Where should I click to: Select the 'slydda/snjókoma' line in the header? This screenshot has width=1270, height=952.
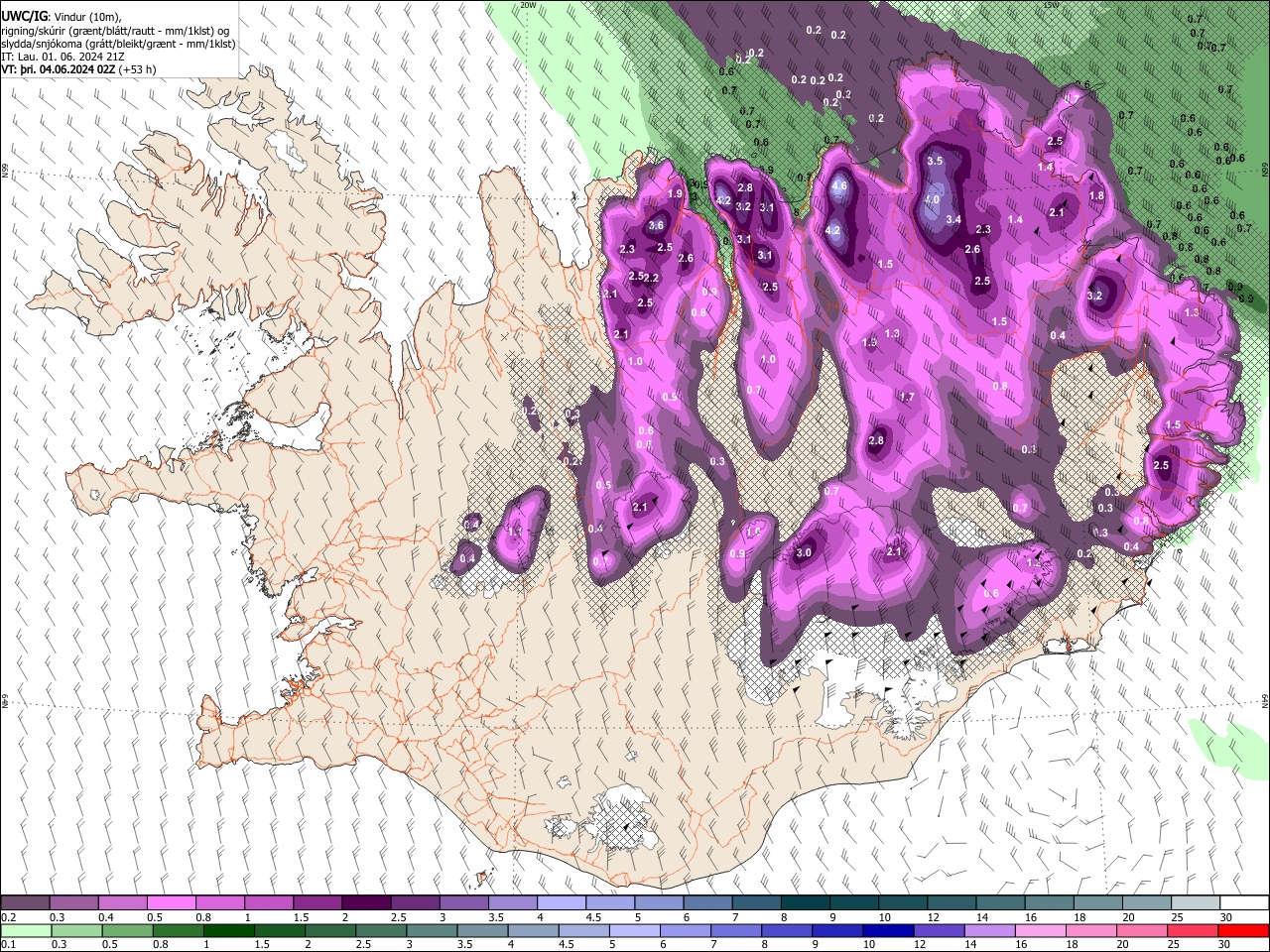pyautogui.click(x=118, y=45)
